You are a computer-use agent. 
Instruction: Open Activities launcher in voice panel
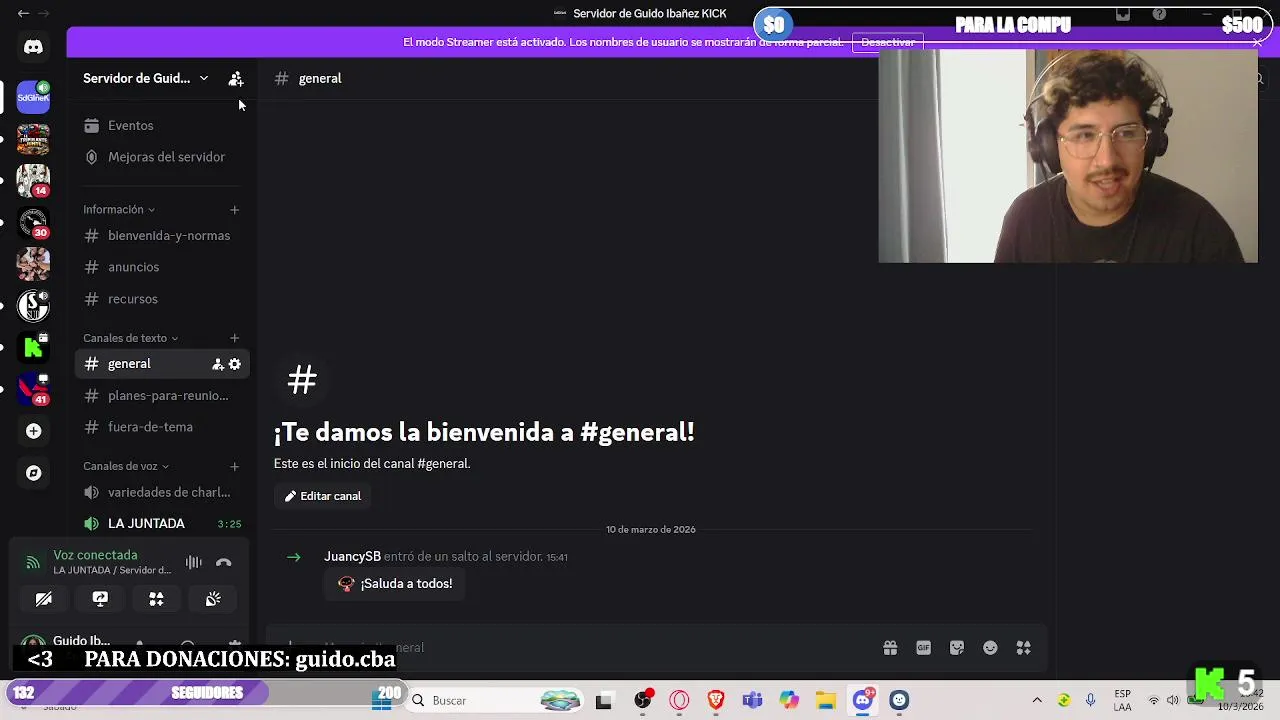156,599
